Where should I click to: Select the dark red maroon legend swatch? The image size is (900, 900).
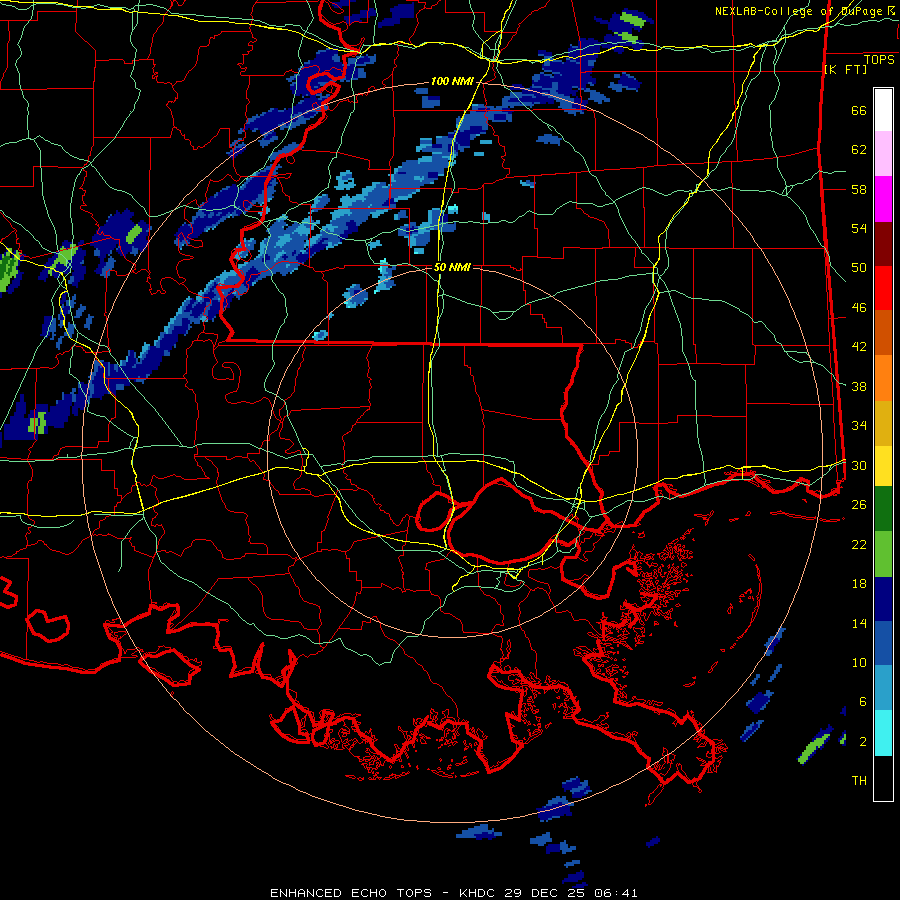click(x=883, y=243)
